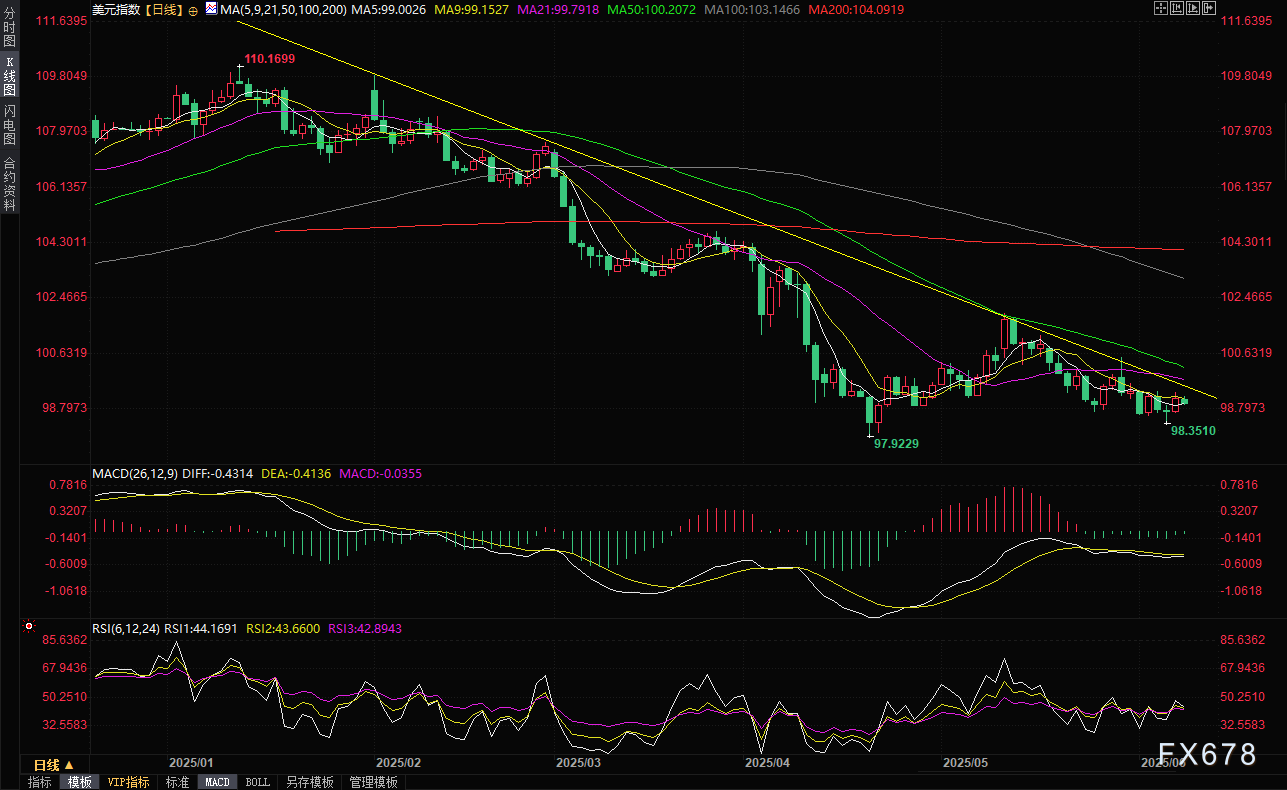The width and height of the screenshot is (1287, 790).
Task: Select the 模板 bottom tab
Action: pos(79,782)
